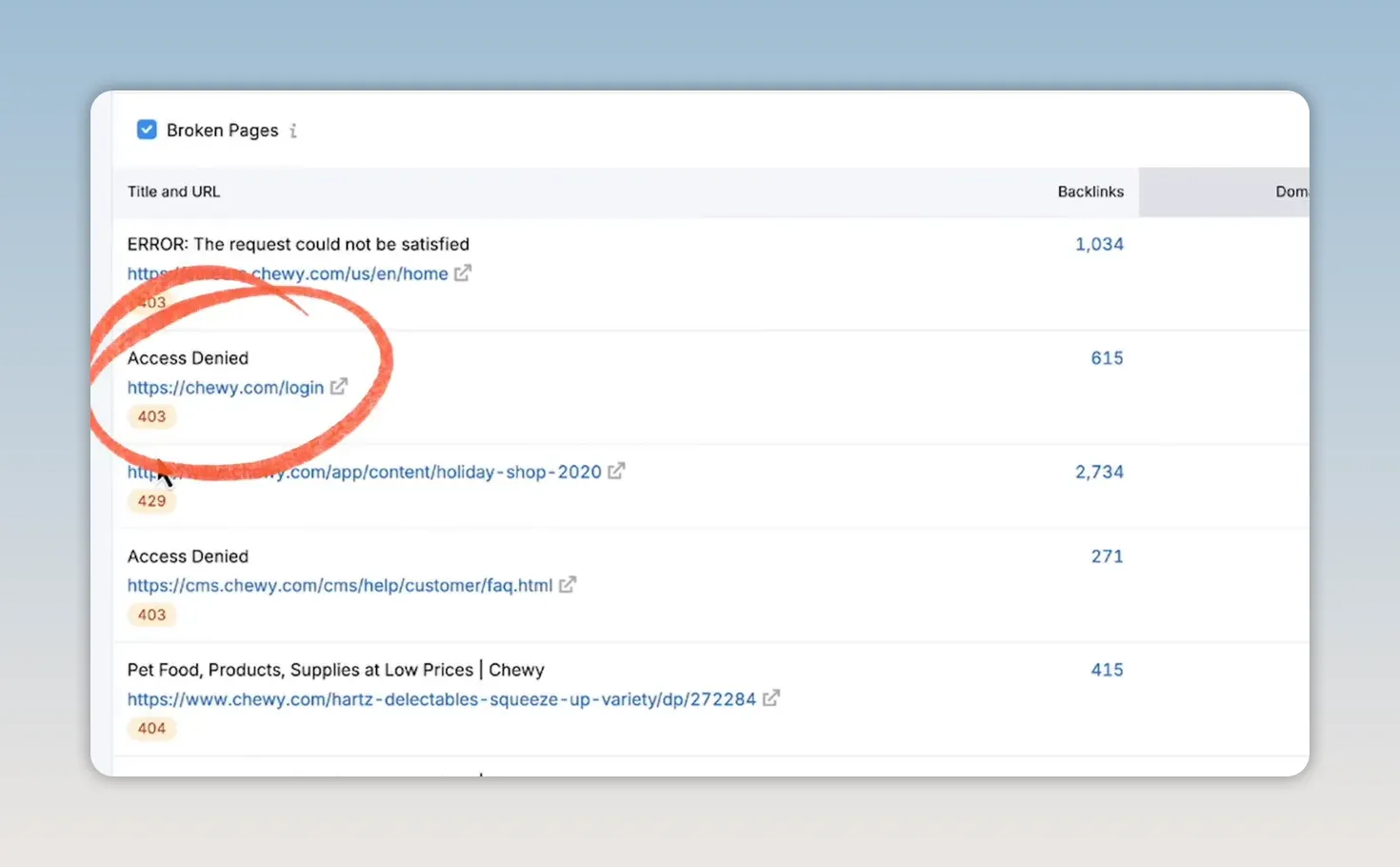Open external link icon for chewy.com/us/en/home
Screen dimensions: 1400x867
[x=463, y=273]
